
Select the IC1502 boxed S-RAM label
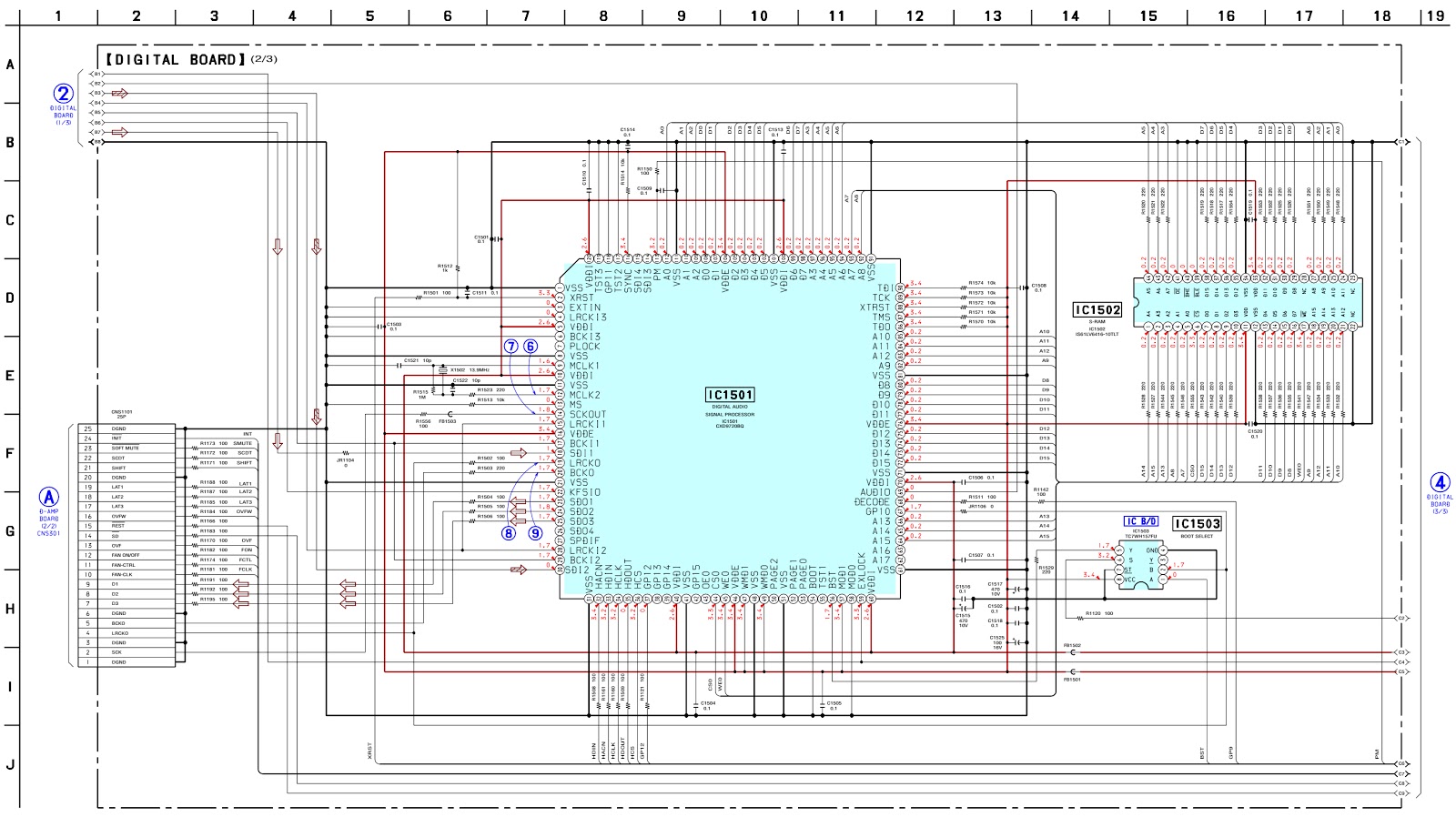1097,310
